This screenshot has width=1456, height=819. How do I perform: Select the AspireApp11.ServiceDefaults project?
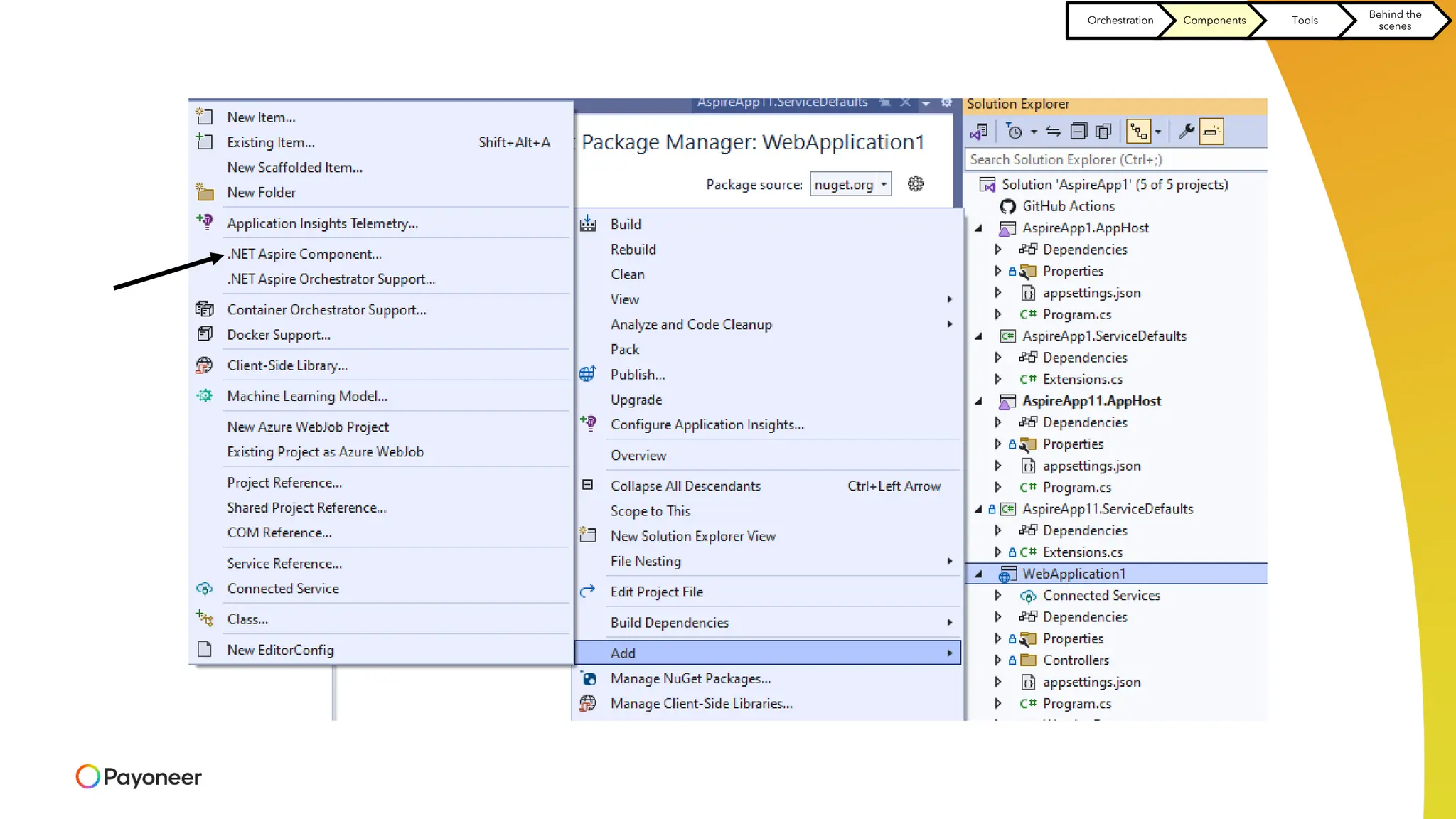(1108, 509)
